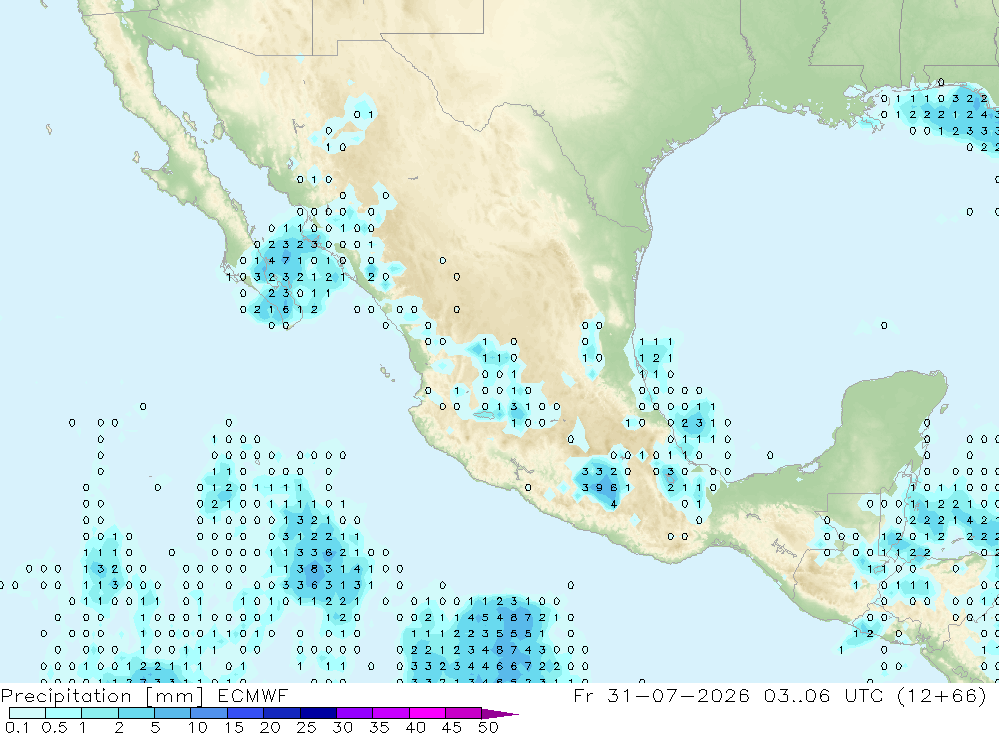Viewport: 1000px width, 733px height.
Task: Click the '10' legend scale label
Action: click(197, 727)
